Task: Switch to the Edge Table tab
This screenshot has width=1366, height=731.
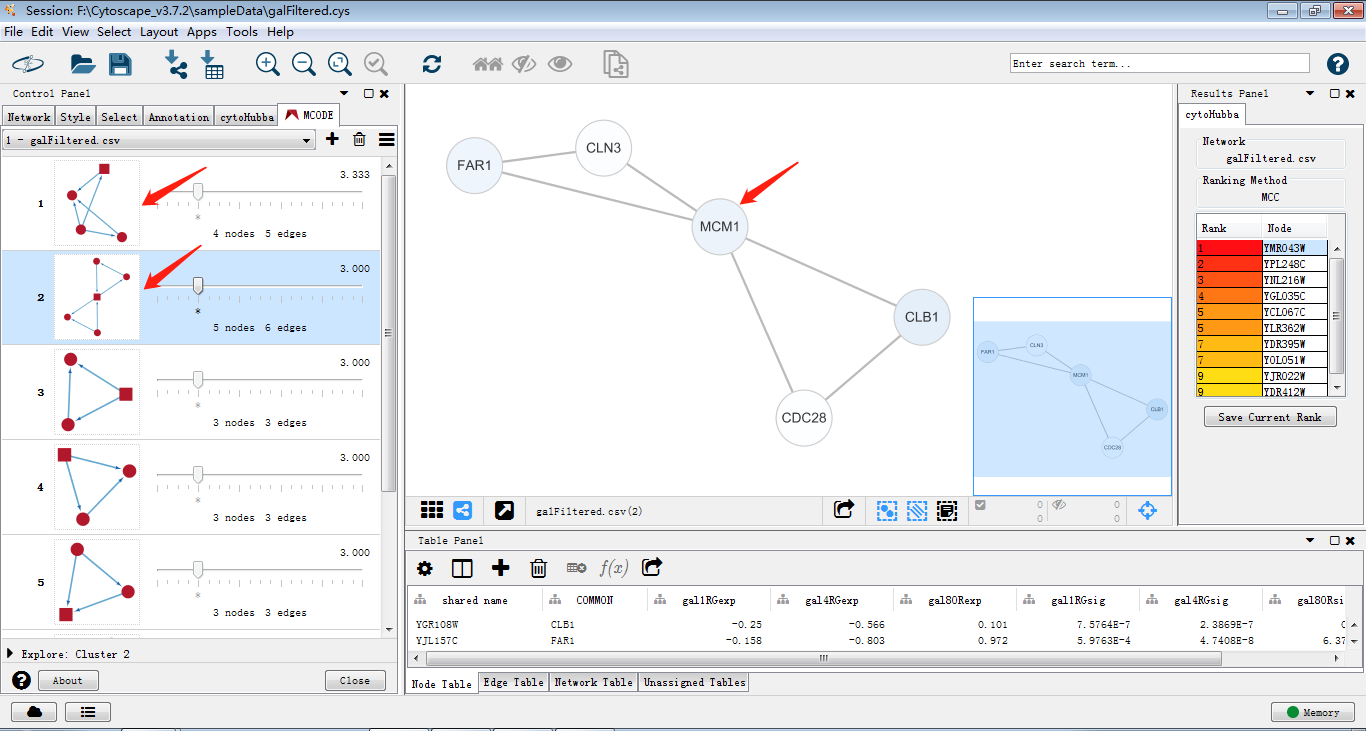Action: pyautogui.click(x=514, y=682)
